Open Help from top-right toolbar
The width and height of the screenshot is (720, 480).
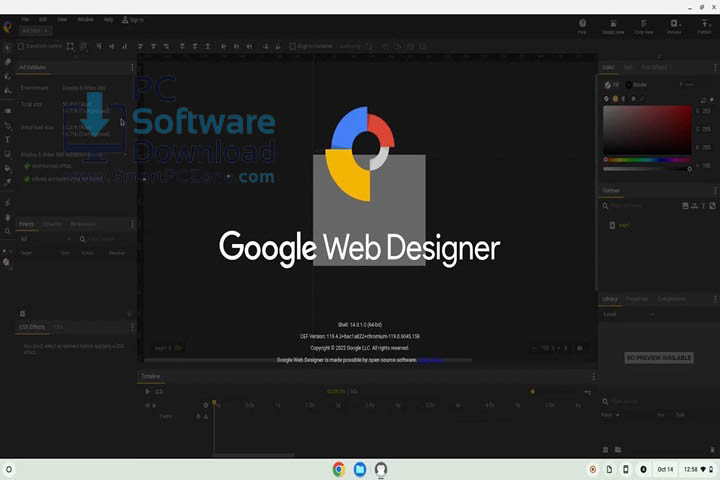tap(582, 26)
